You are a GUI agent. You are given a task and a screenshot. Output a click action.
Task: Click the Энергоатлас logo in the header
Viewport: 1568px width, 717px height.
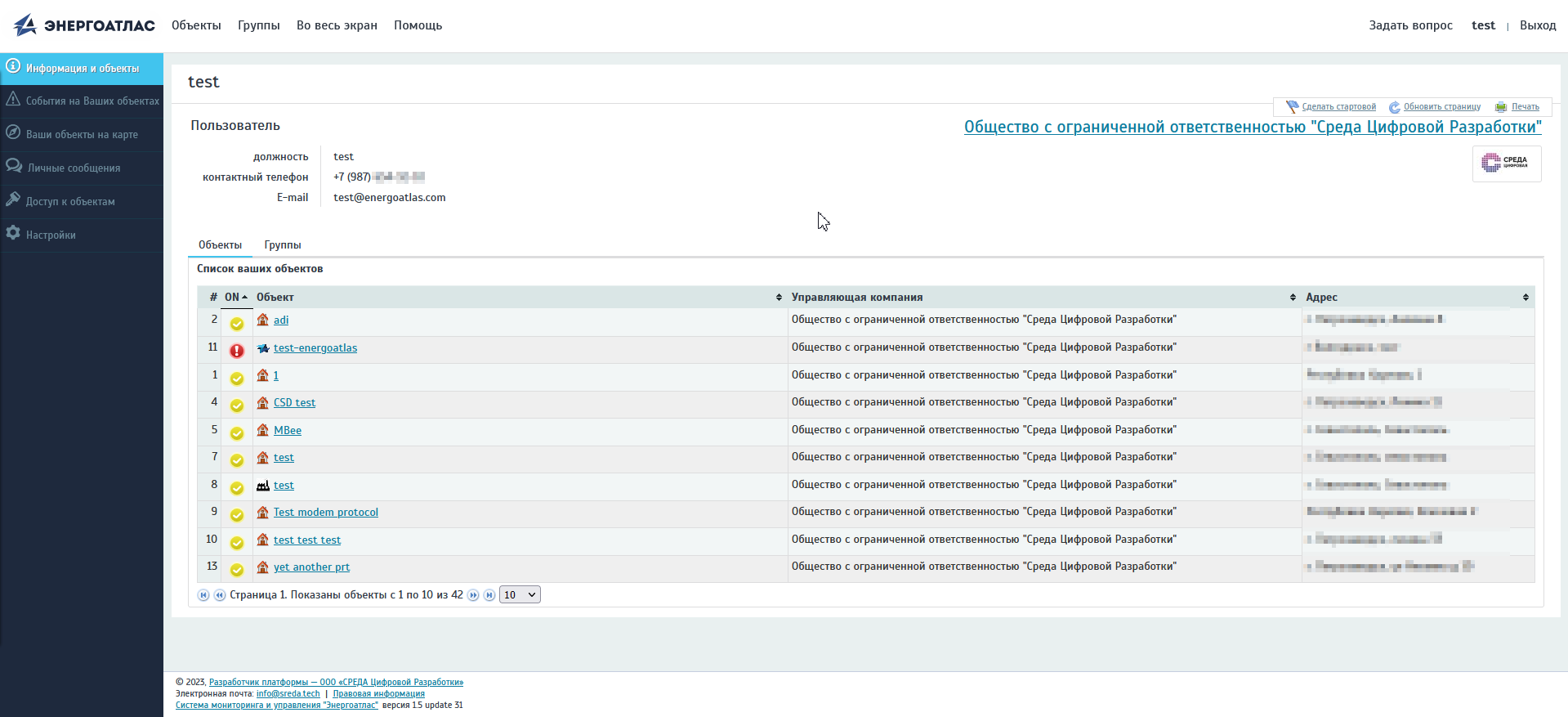click(84, 25)
